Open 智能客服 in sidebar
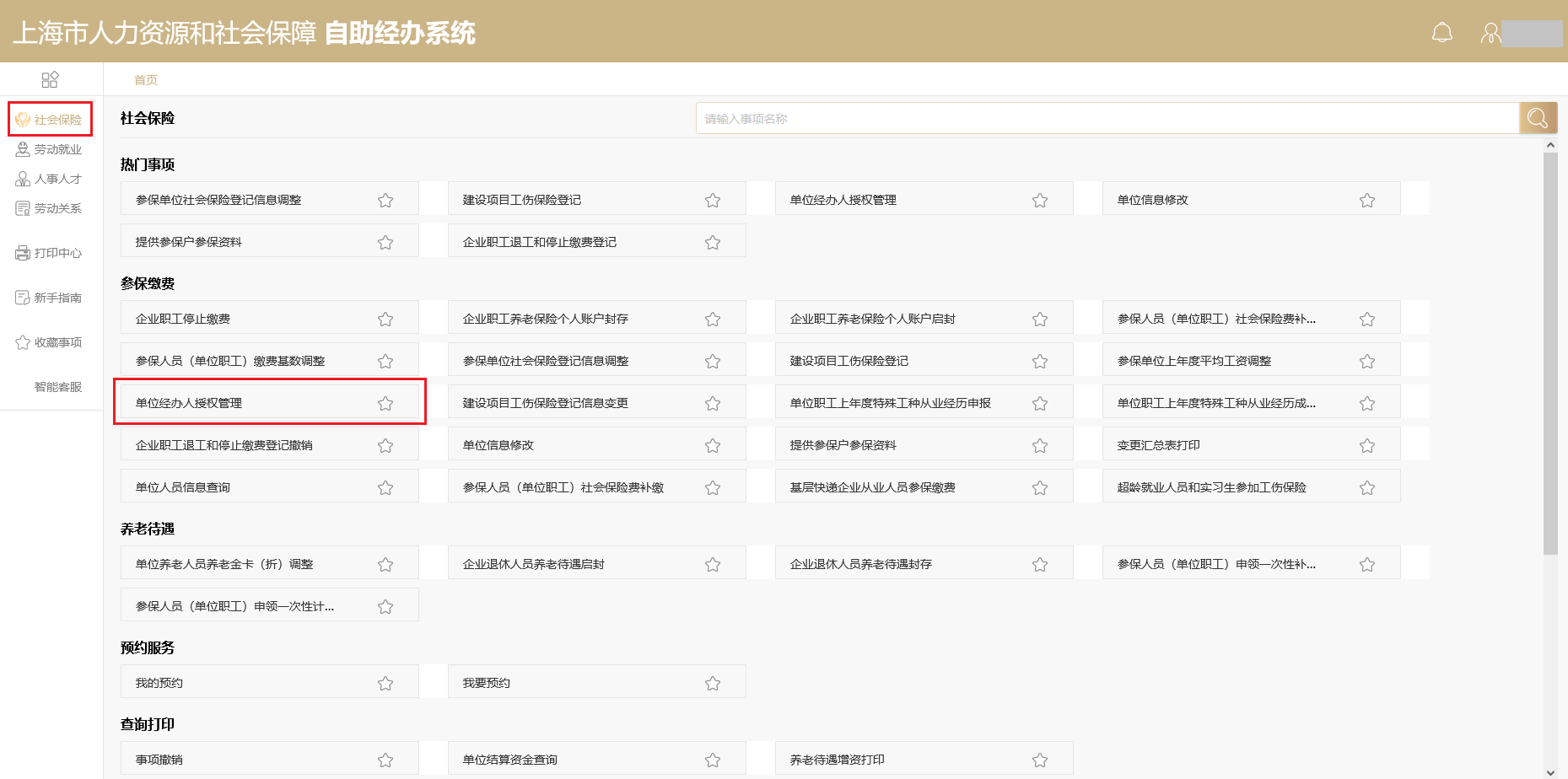 point(57,387)
